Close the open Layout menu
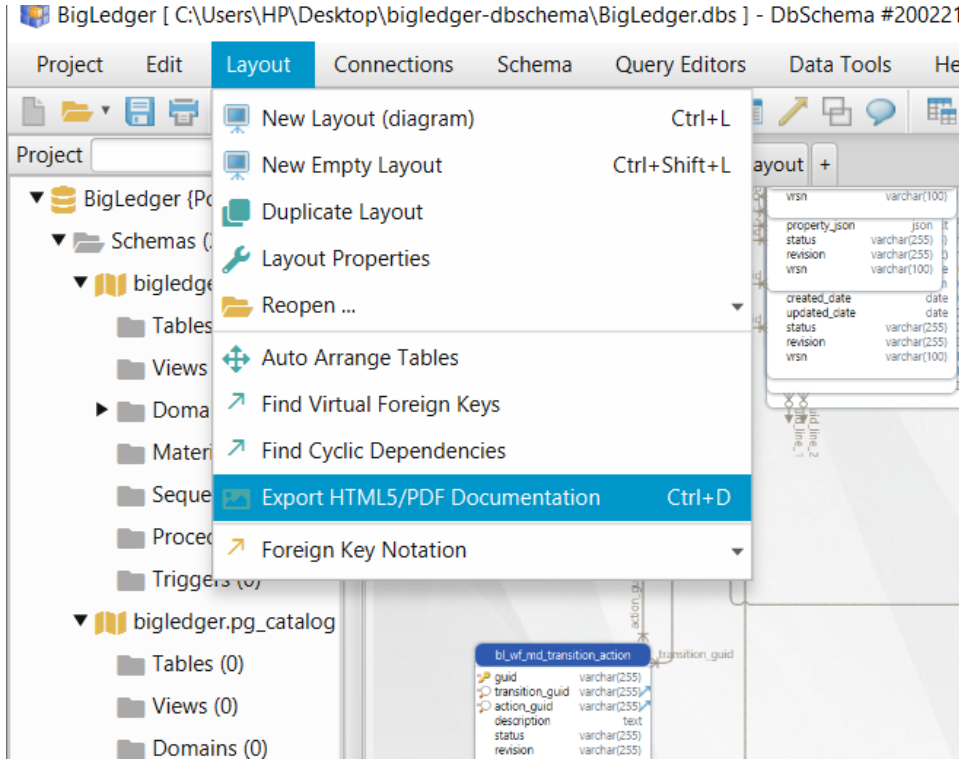Image resolution: width=968 pixels, height=762 pixels. (263, 64)
